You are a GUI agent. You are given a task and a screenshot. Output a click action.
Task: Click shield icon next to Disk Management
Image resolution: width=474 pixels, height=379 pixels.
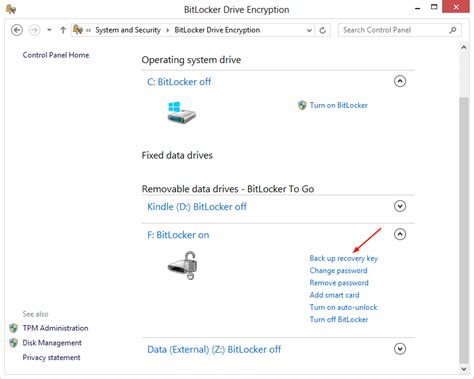tap(13, 343)
